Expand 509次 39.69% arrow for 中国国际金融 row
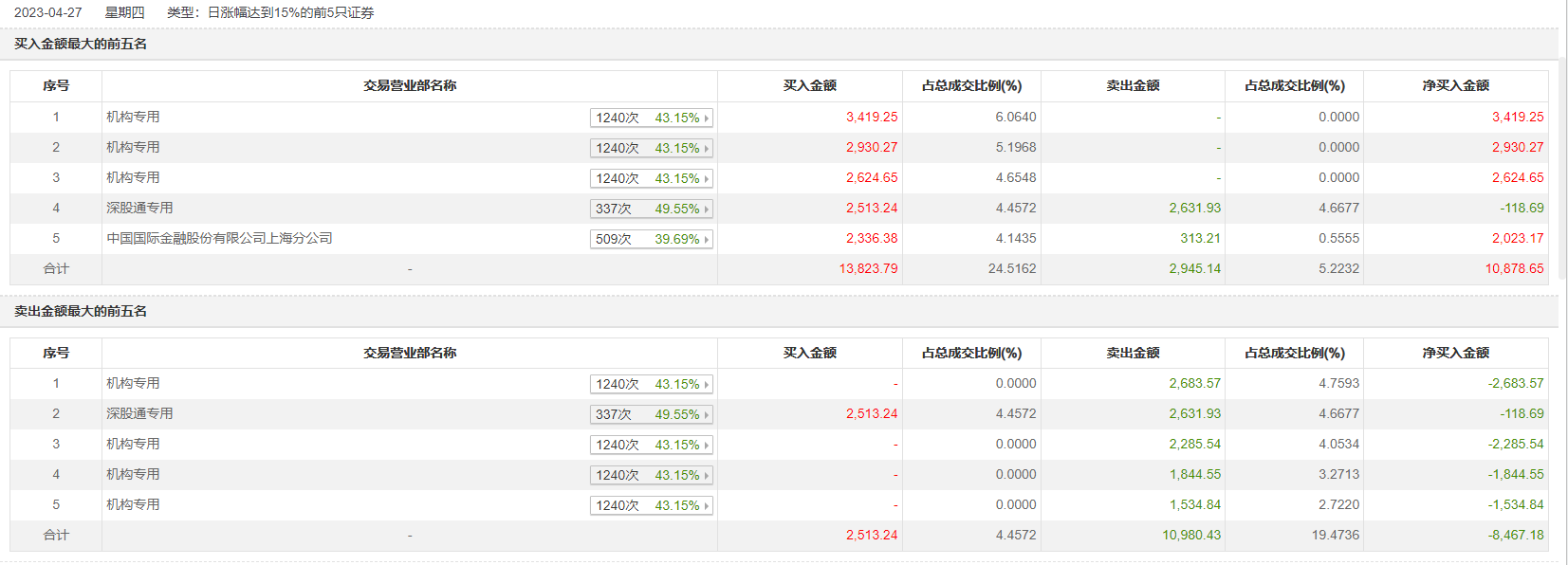The width and height of the screenshot is (1568, 565). pyautogui.click(x=706, y=240)
